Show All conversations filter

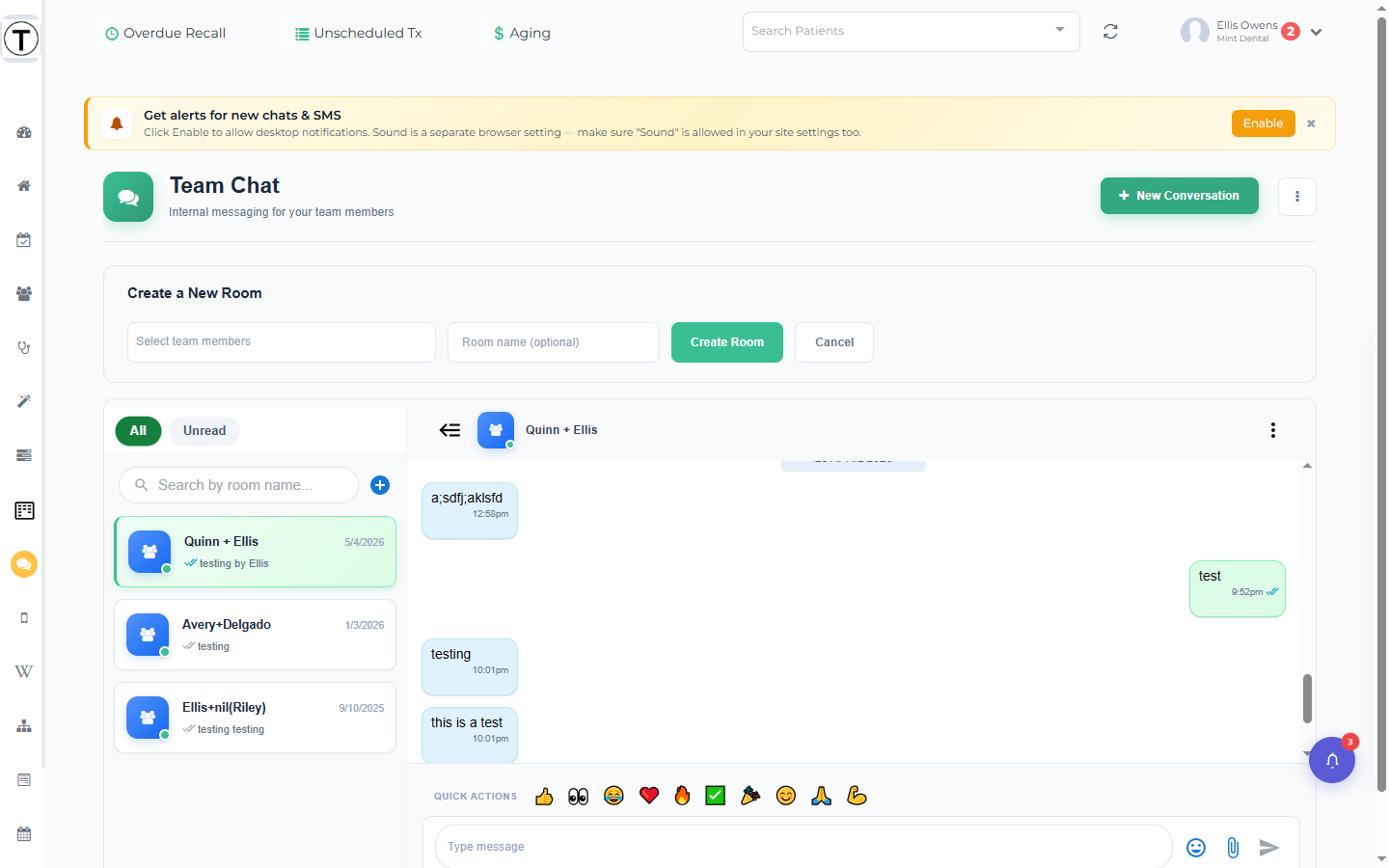[138, 431]
